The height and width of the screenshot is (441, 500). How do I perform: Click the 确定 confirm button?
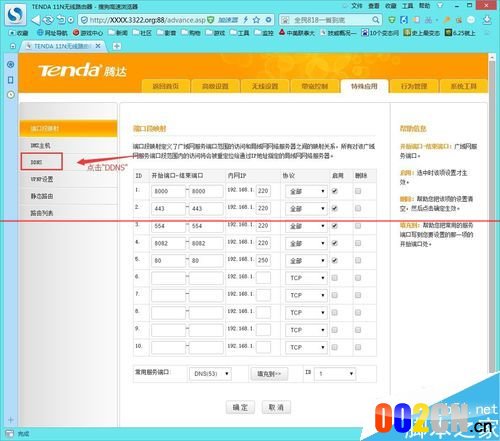point(240,407)
